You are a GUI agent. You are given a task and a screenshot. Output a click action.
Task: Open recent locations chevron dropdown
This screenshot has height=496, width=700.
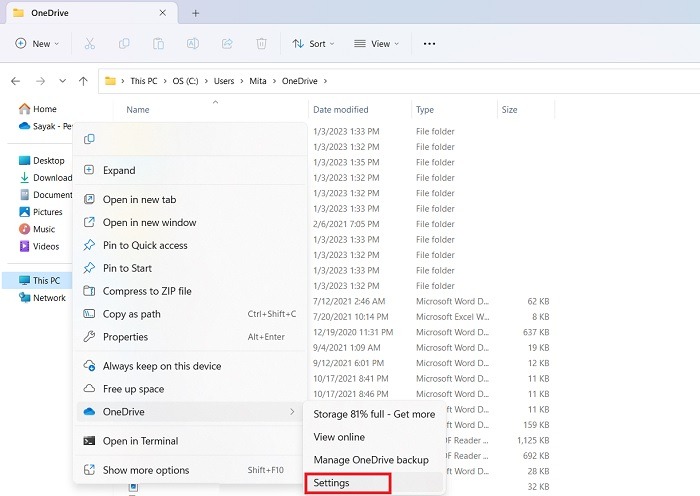click(62, 81)
